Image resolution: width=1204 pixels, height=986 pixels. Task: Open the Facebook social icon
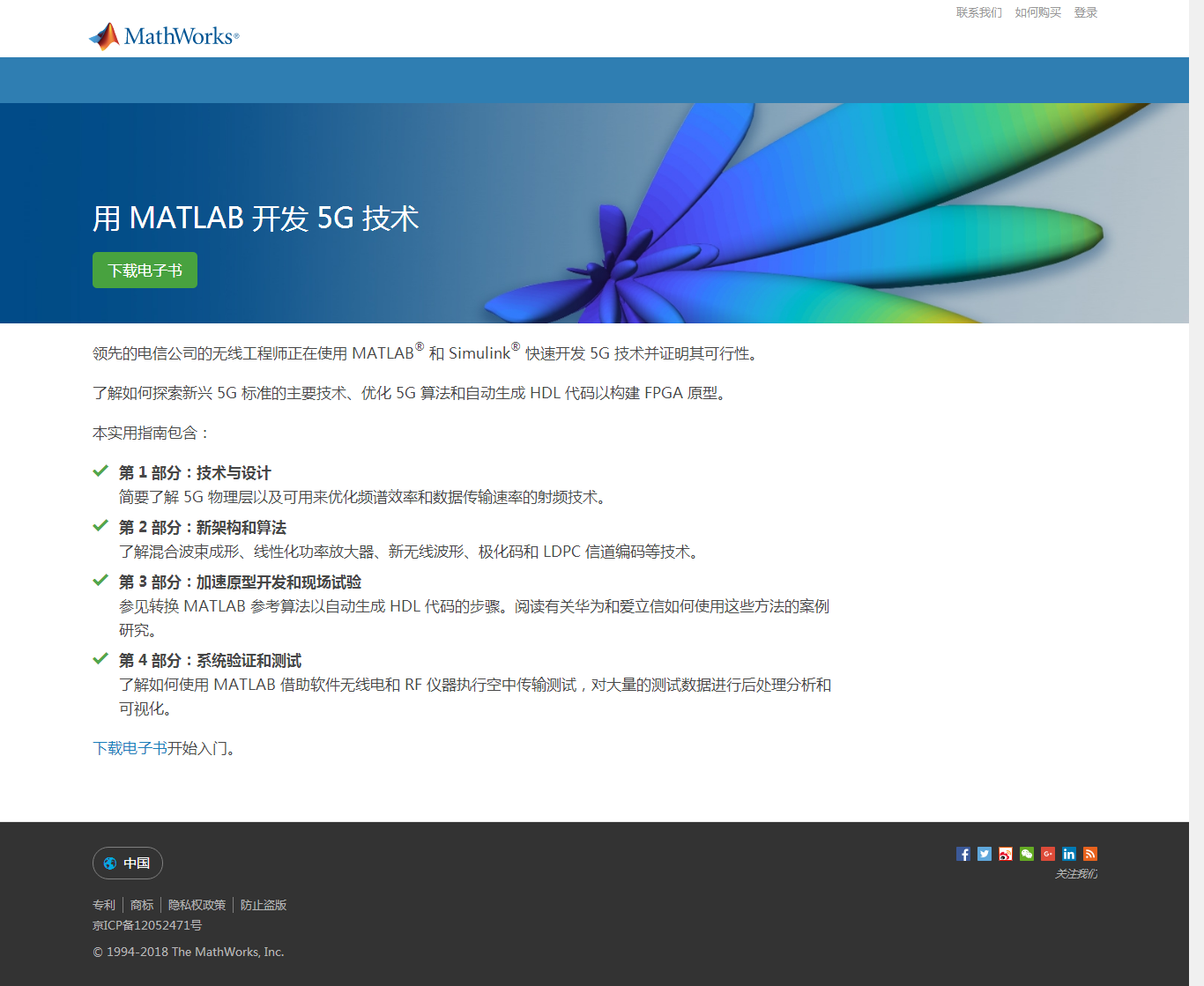pyautogui.click(x=963, y=854)
